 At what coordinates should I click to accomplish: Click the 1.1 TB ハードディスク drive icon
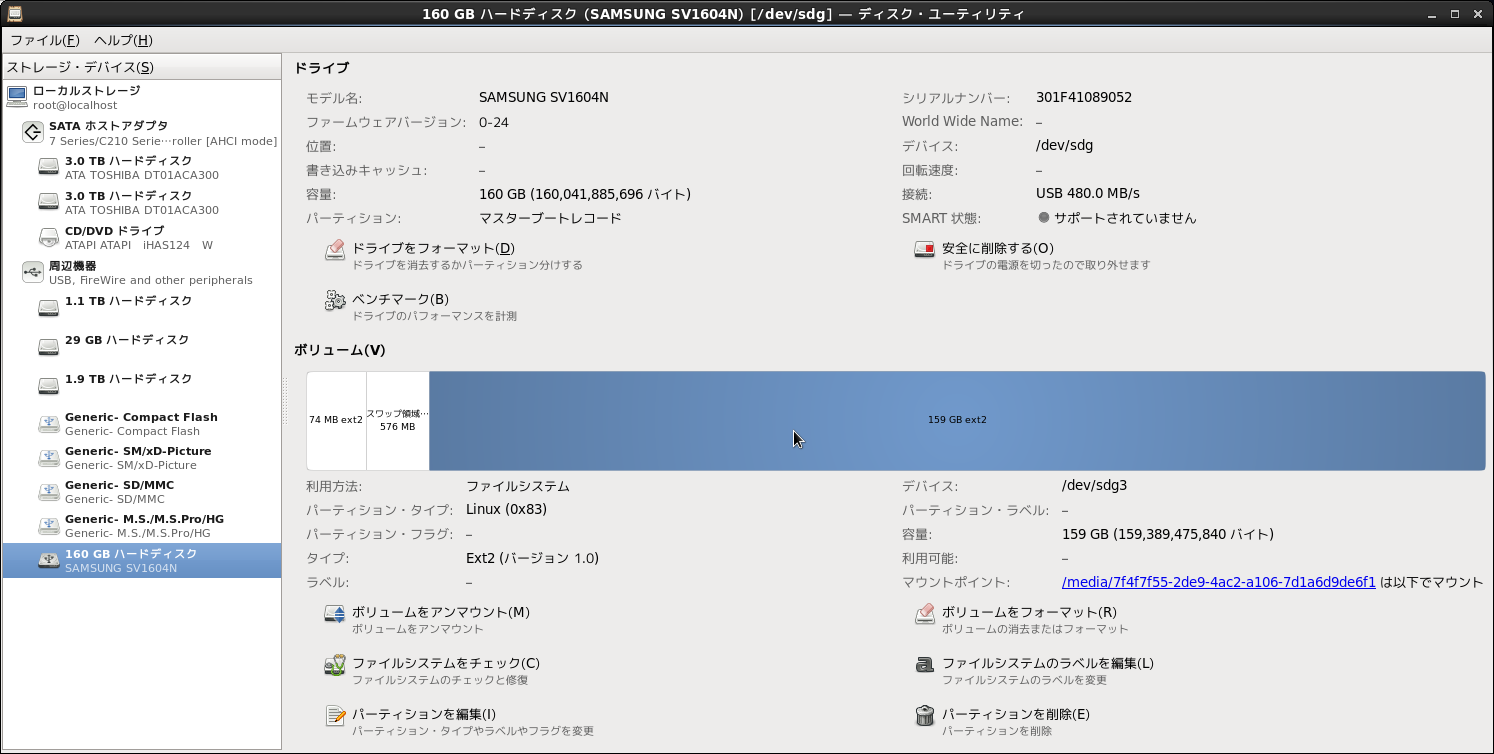(x=49, y=308)
